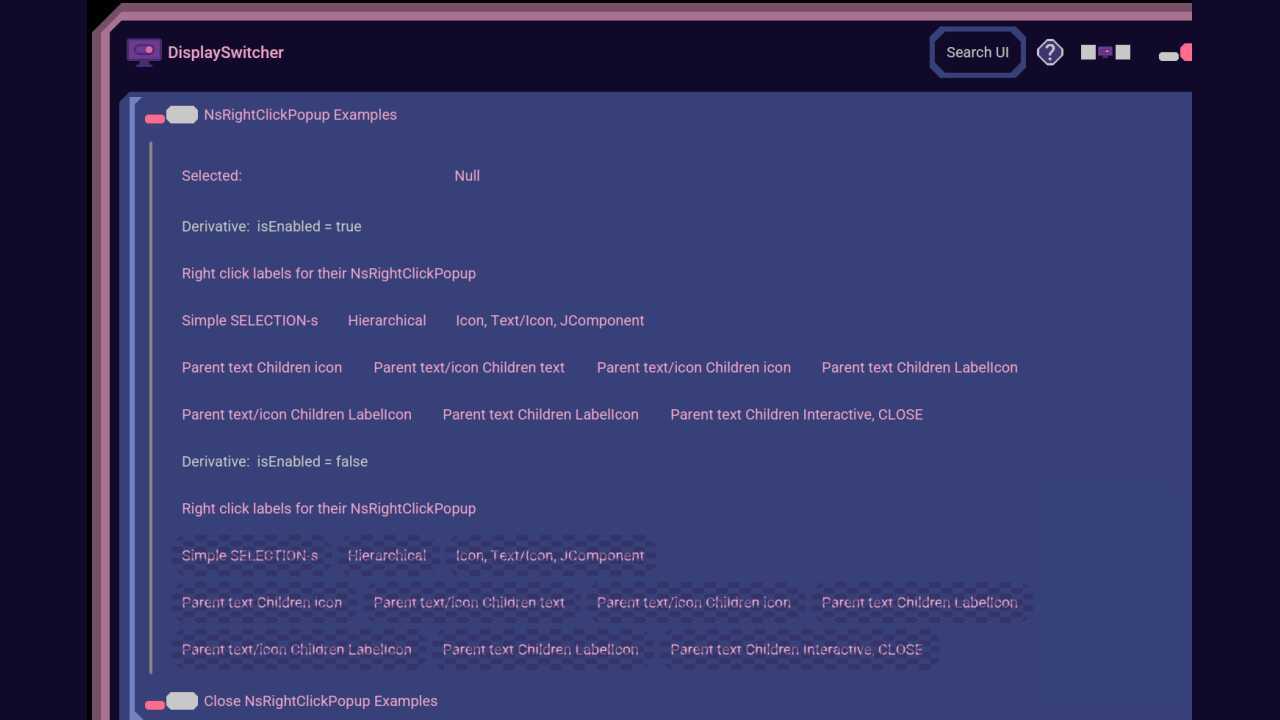Viewport: 1280px width, 720px height.
Task: Click Derivative: isEnabled = false text
Action: [275, 462]
